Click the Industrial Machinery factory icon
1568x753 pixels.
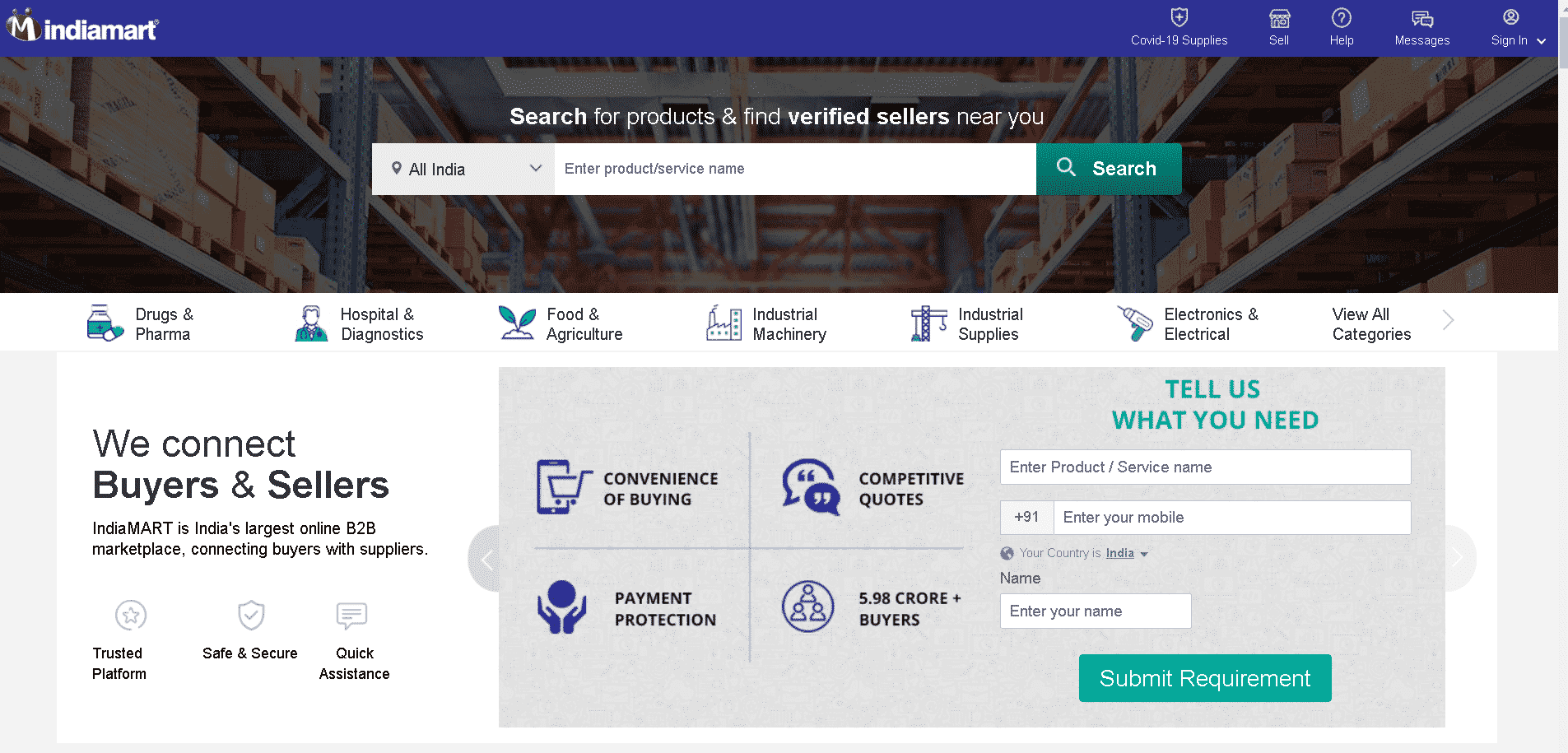(724, 323)
